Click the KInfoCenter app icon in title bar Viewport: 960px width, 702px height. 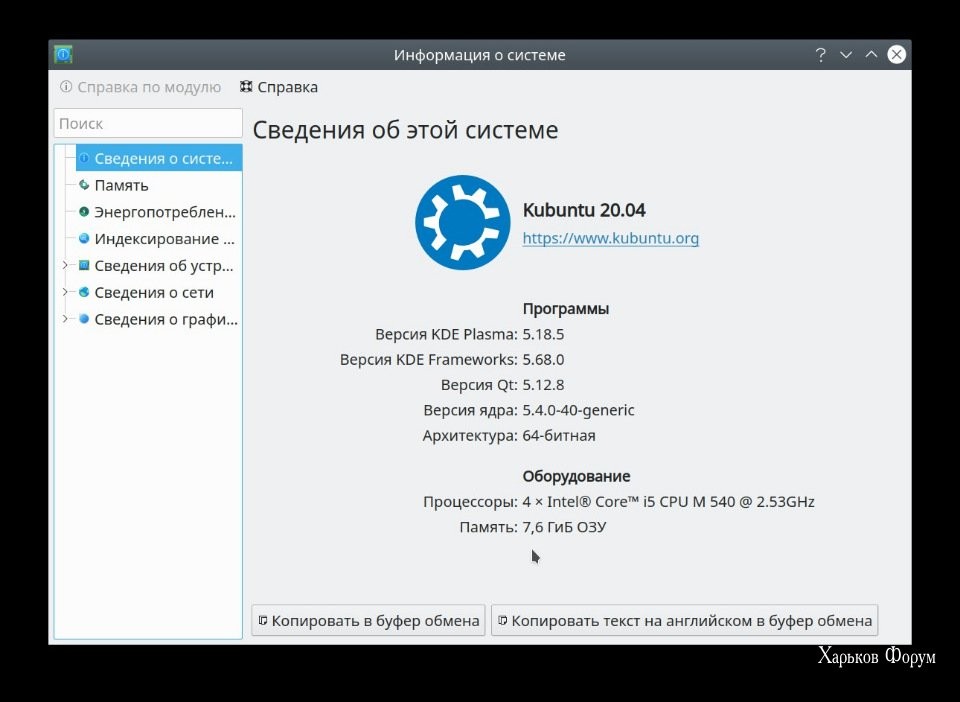point(63,54)
